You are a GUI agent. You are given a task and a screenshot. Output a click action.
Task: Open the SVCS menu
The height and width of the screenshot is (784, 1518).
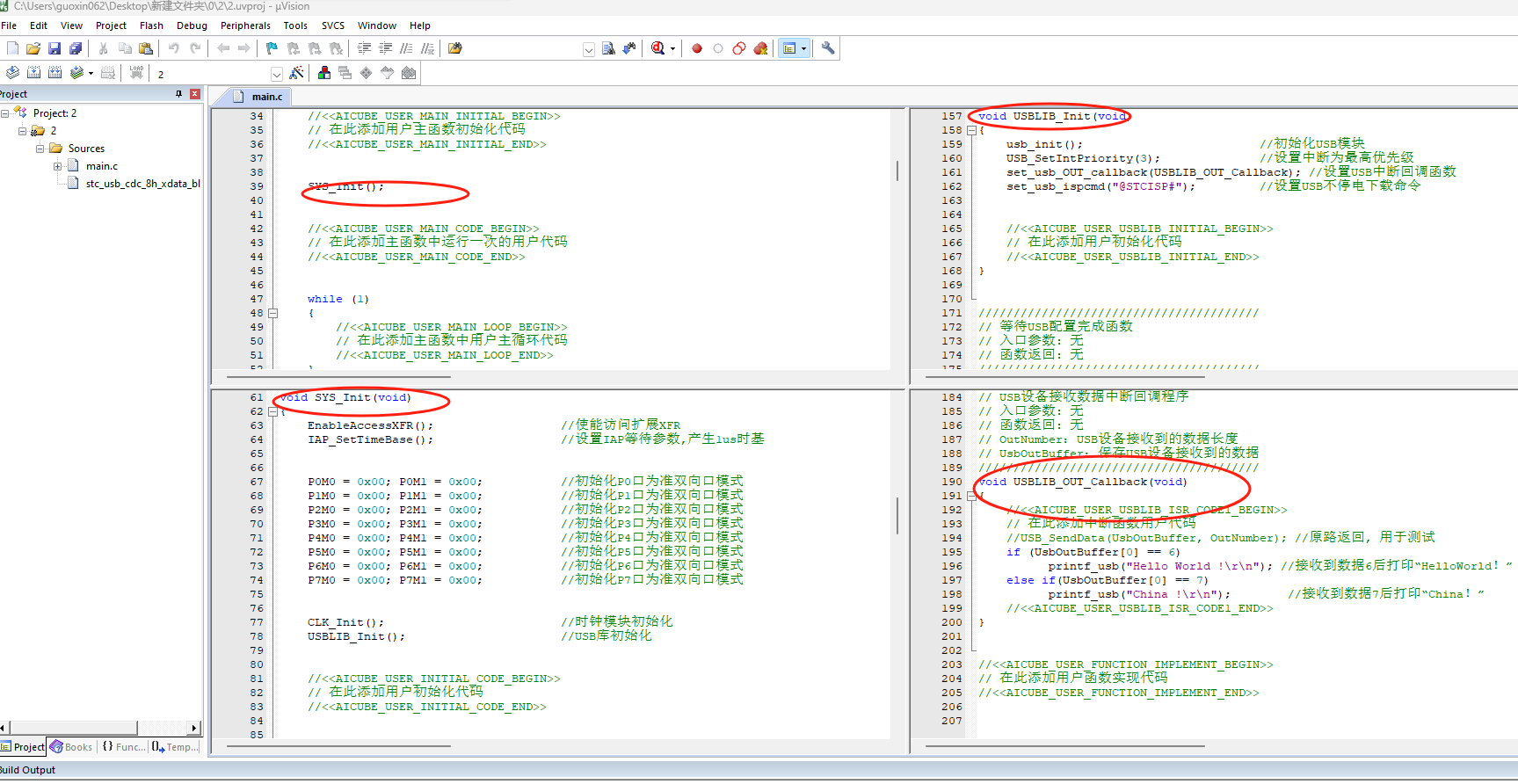333,25
